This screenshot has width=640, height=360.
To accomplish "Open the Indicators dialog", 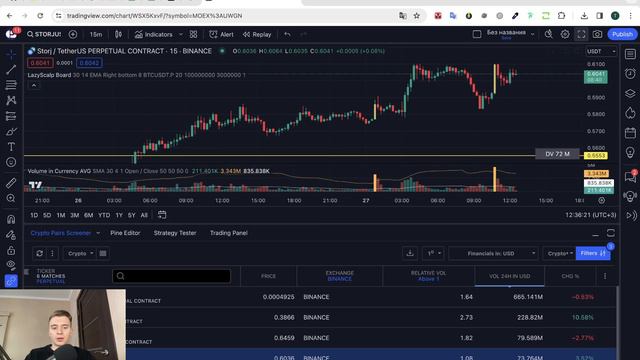I will pos(154,35).
